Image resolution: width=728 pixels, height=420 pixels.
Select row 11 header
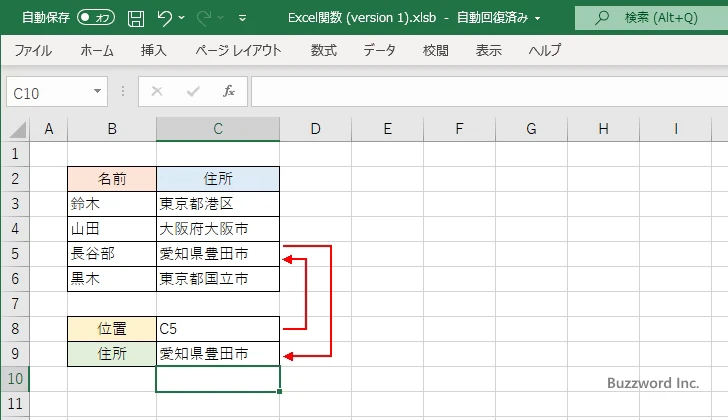pos(15,404)
